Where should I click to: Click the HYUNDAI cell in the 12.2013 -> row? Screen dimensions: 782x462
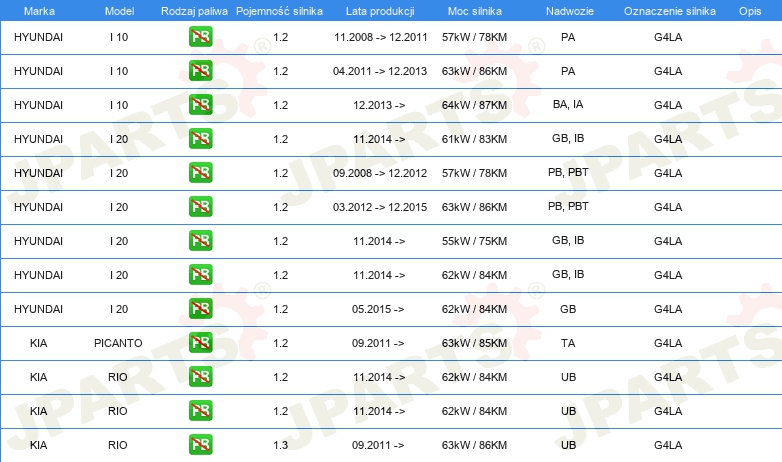38,105
